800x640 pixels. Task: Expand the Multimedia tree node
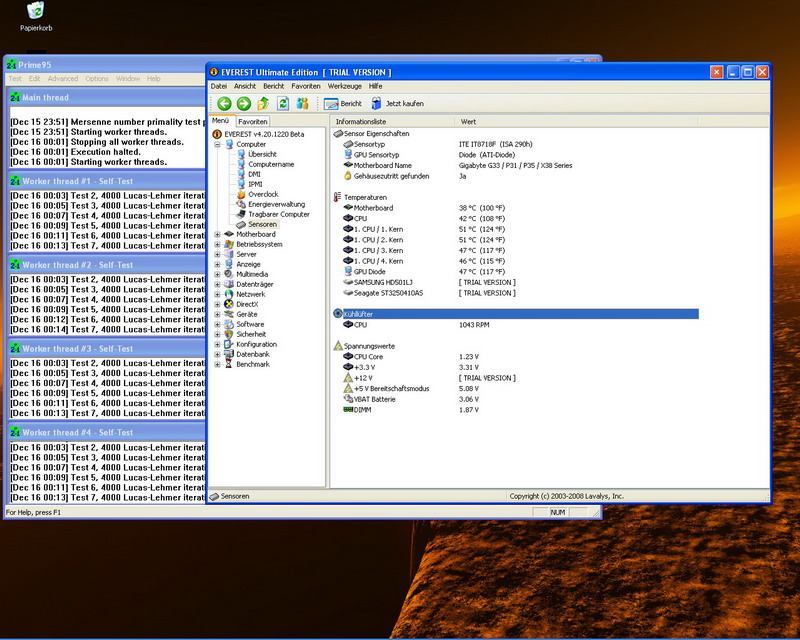[x=217, y=274]
